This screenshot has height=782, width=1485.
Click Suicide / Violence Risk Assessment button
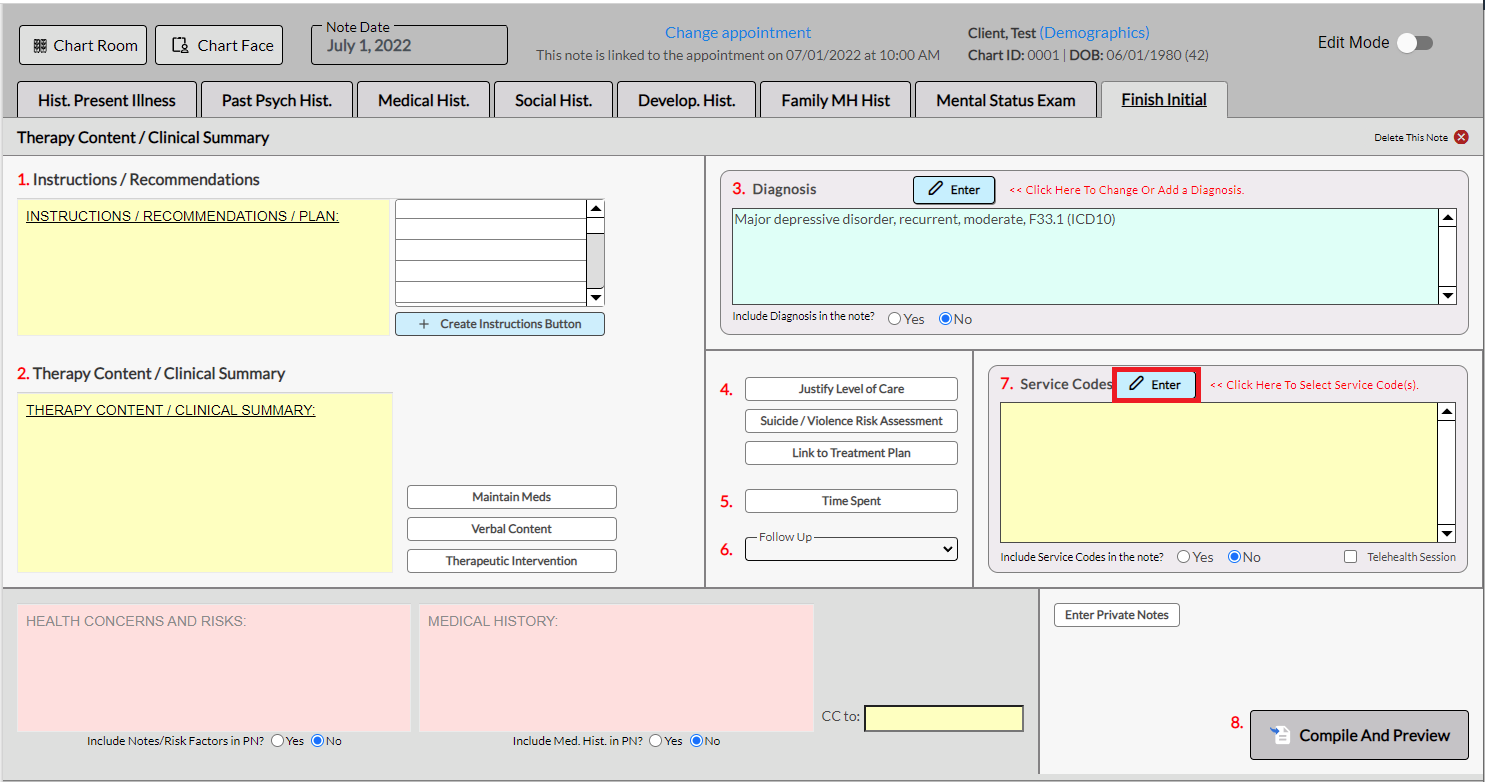[851, 421]
